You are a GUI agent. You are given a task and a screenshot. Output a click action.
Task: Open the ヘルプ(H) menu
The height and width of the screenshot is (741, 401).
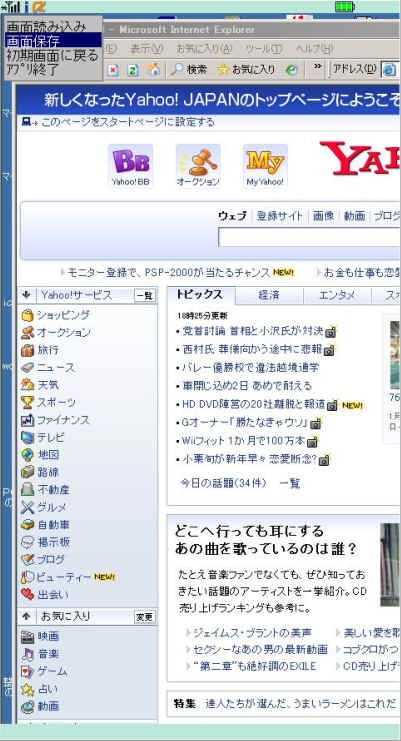pyautogui.click(x=315, y=49)
